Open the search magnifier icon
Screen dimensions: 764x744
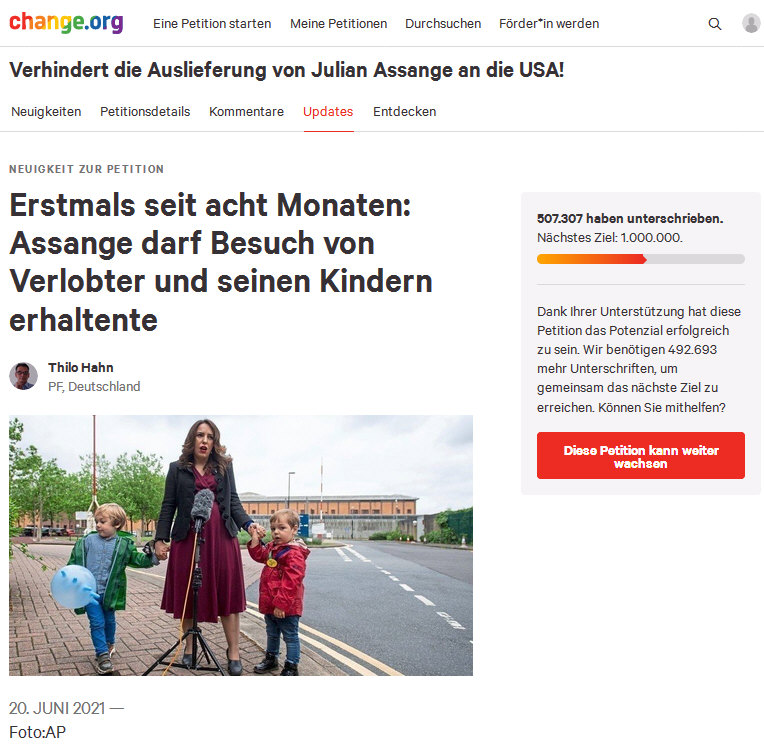point(714,24)
